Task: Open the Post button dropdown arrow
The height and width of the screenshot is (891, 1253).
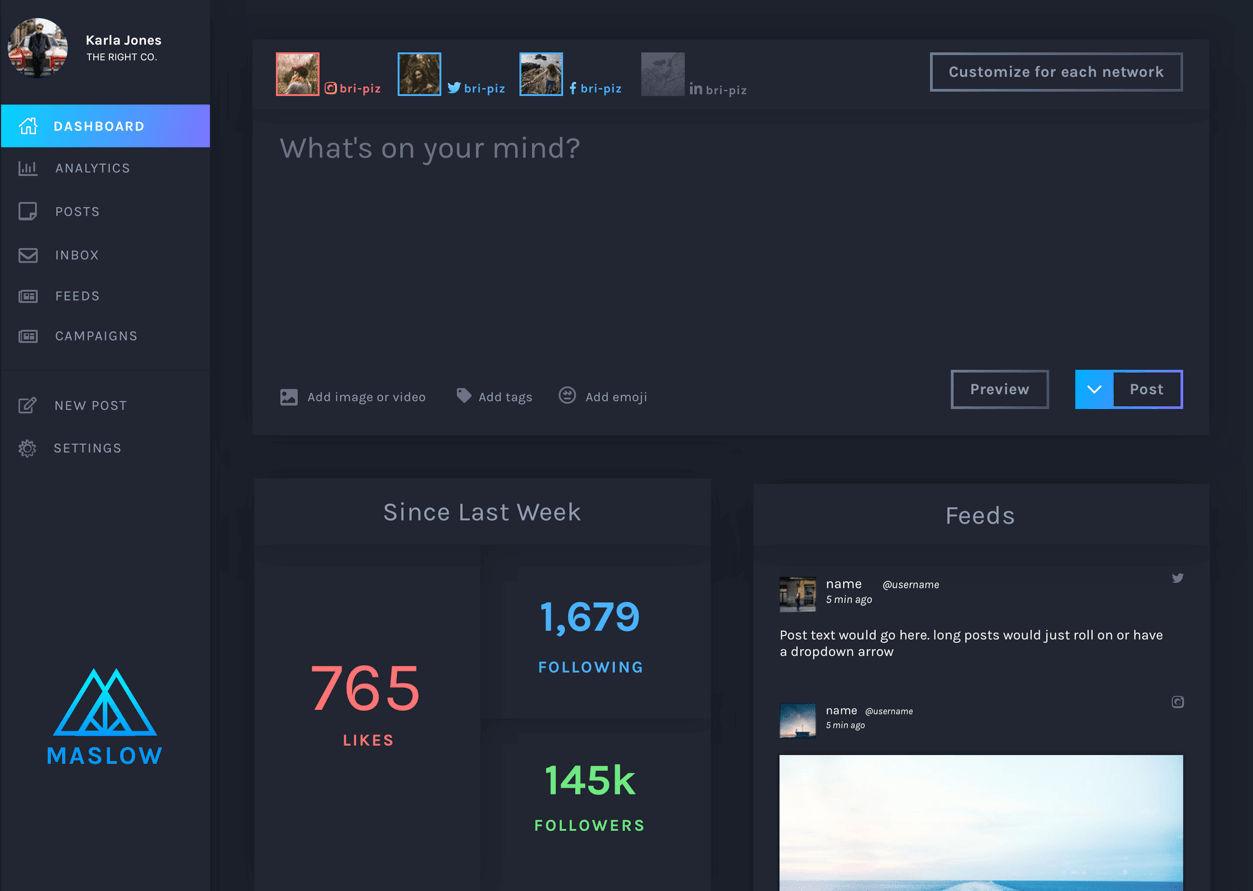Action: point(1094,389)
